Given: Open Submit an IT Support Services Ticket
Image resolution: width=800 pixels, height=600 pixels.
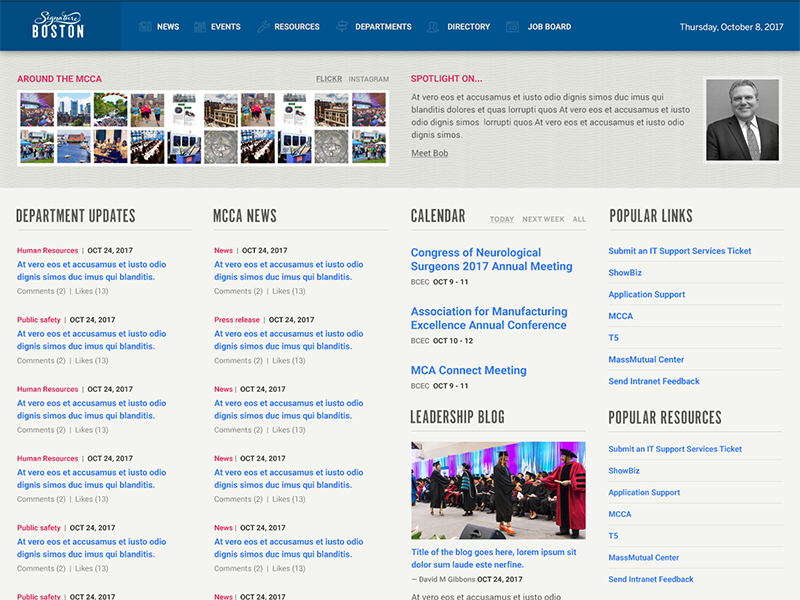Looking at the screenshot, I should (x=680, y=251).
